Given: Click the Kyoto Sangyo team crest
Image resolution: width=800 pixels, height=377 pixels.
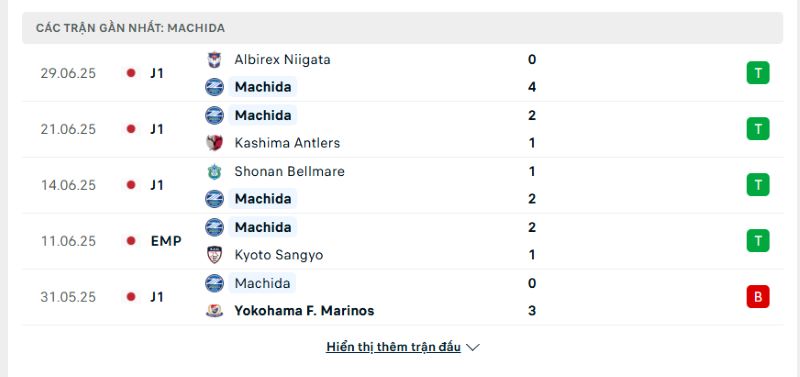Looking at the screenshot, I should 214,255.
